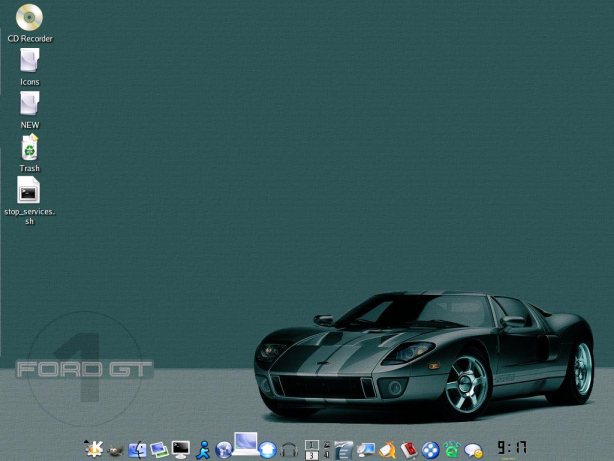Open the Finder-face file manager icon
614x461 pixels.
[x=137, y=450]
